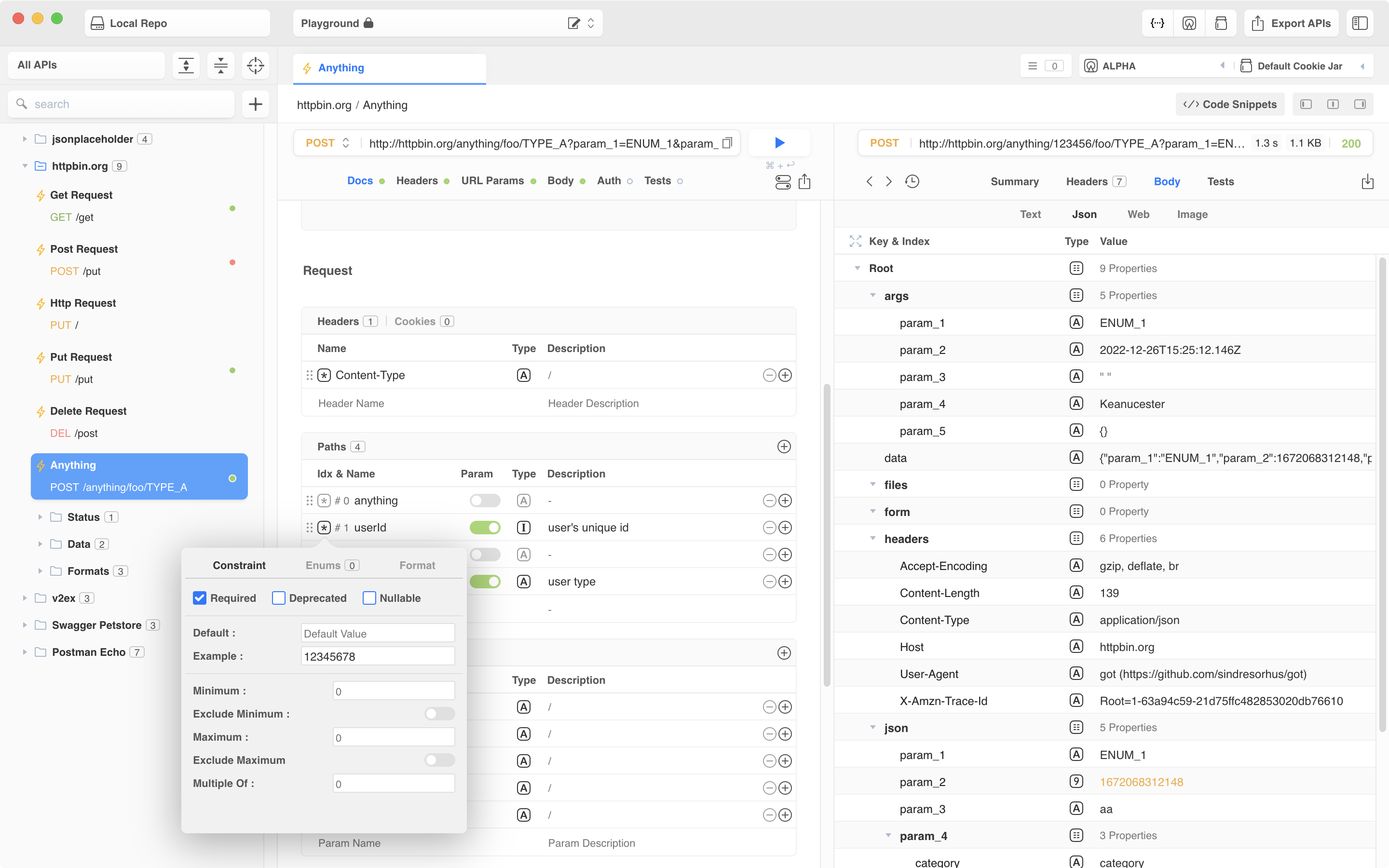Switch response view to Text
Image resolution: width=1389 pixels, height=868 pixels.
click(x=1030, y=214)
